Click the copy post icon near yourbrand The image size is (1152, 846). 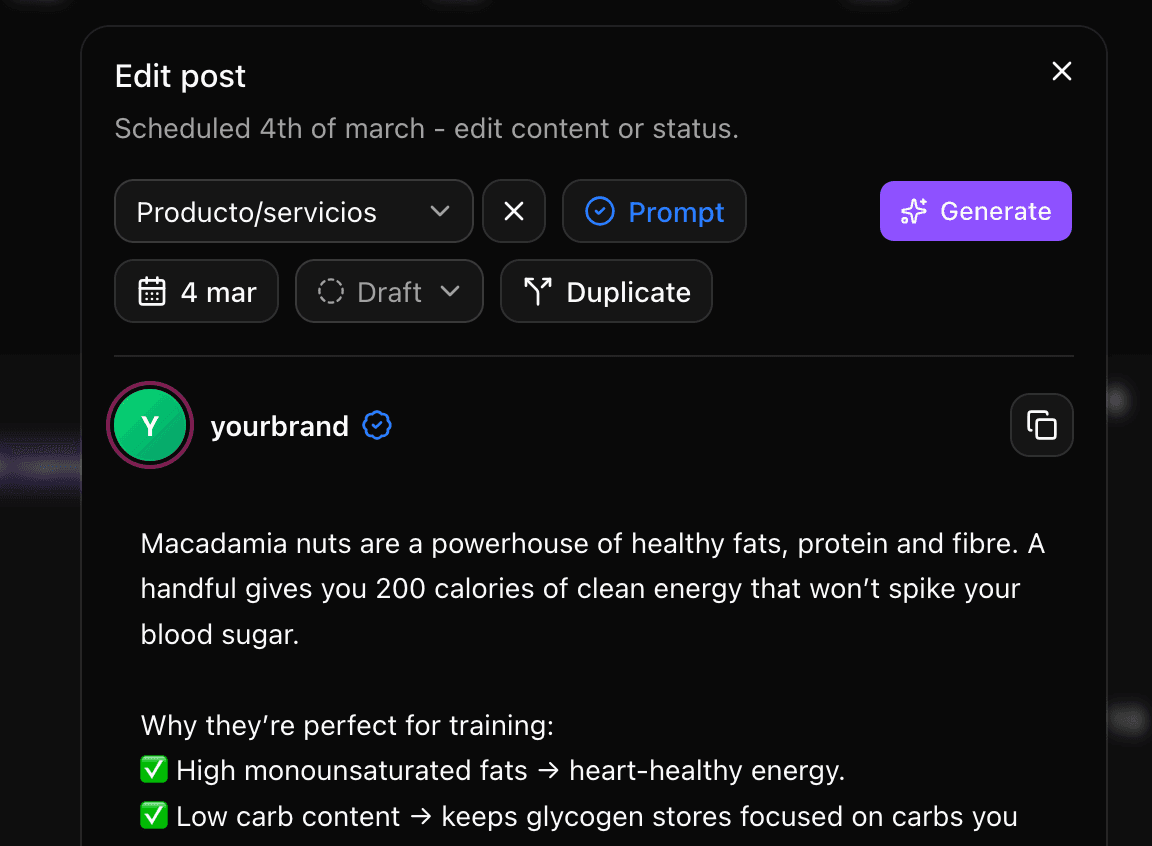(x=1042, y=425)
